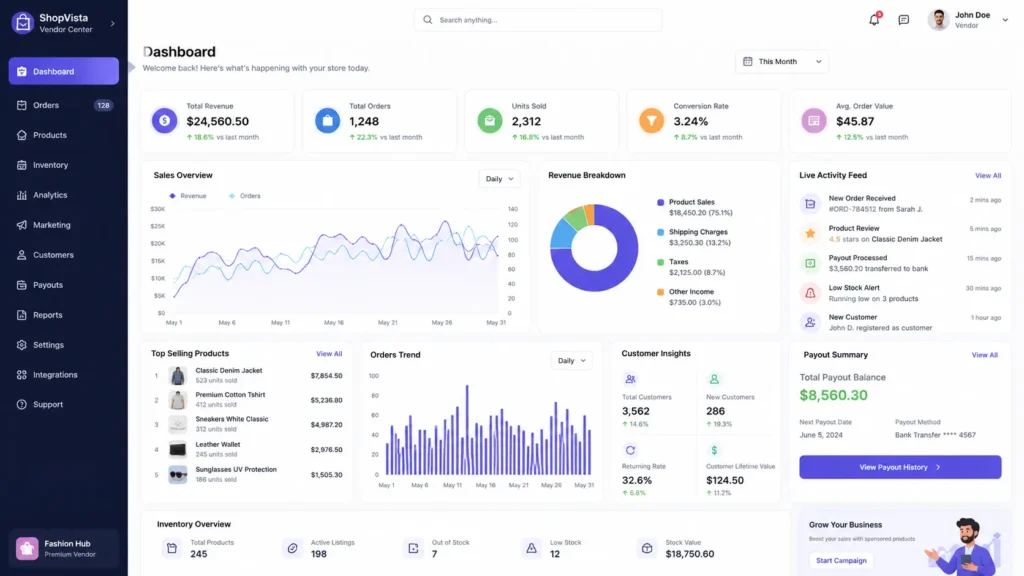Click the View Payout History button

click(900, 467)
